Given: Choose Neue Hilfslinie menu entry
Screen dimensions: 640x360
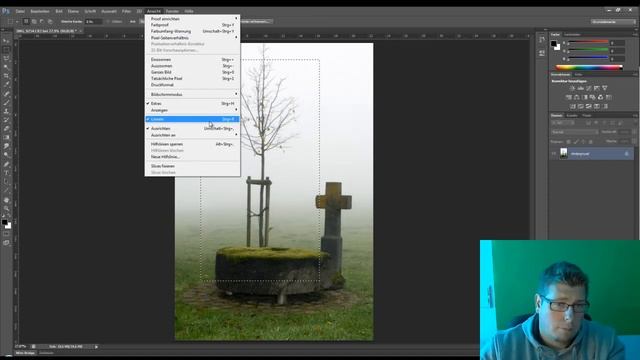Looking at the screenshot, I should pos(192,157).
